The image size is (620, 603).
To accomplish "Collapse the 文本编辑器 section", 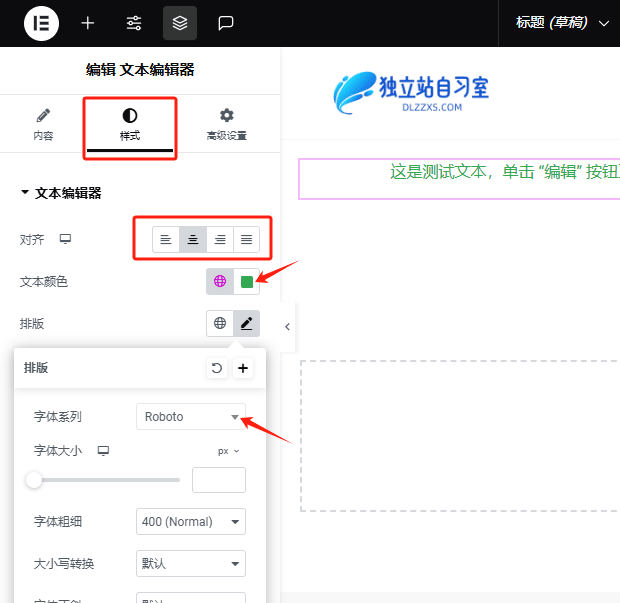I will coord(61,193).
